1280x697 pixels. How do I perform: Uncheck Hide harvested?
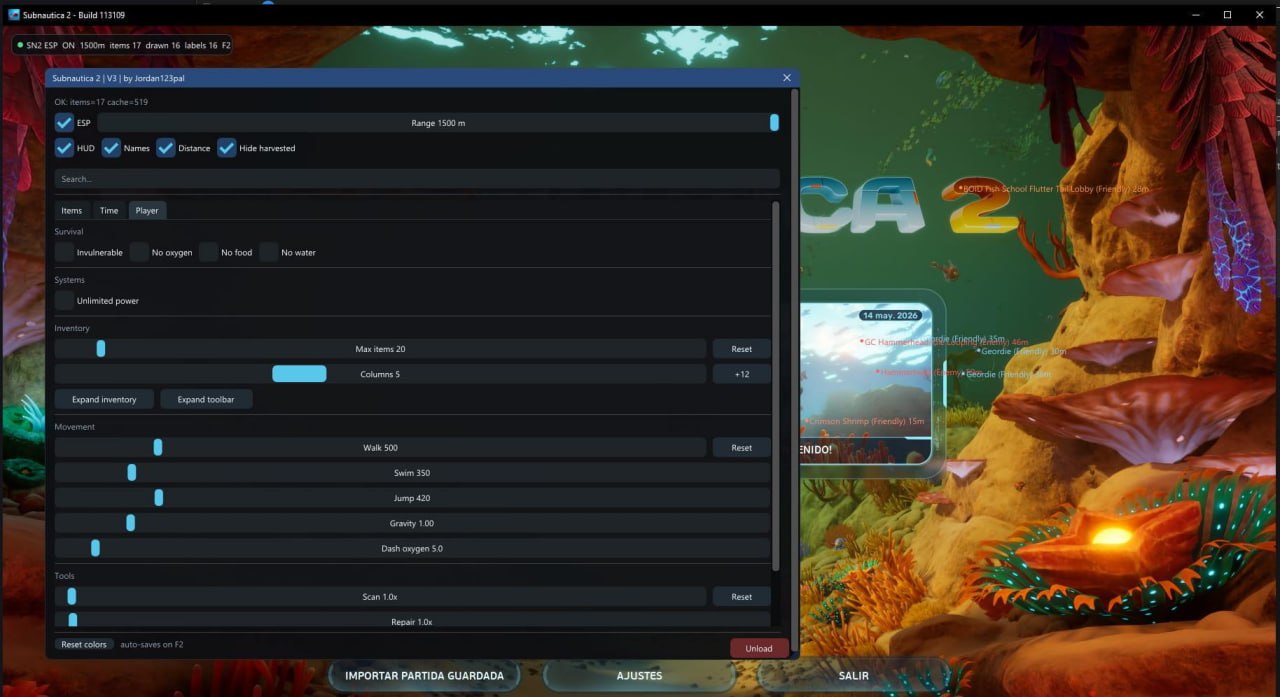click(227, 148)
